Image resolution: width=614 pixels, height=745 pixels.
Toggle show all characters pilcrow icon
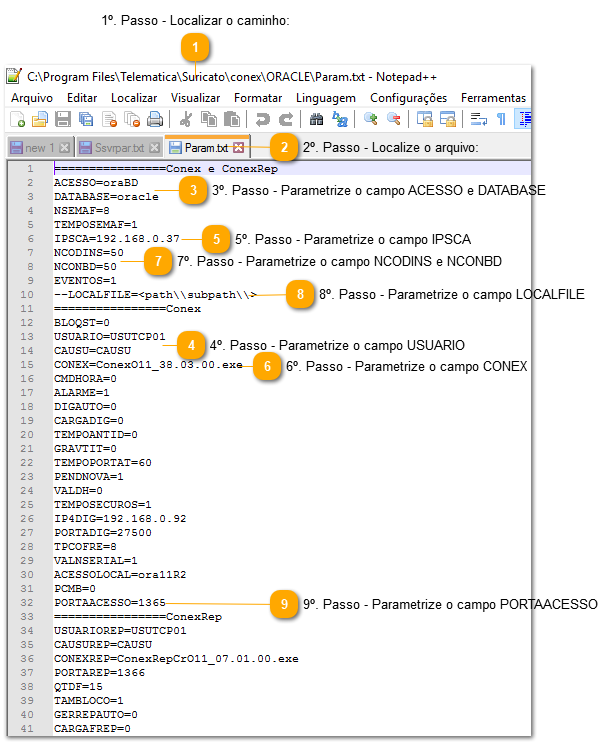[x=501, y=120]
